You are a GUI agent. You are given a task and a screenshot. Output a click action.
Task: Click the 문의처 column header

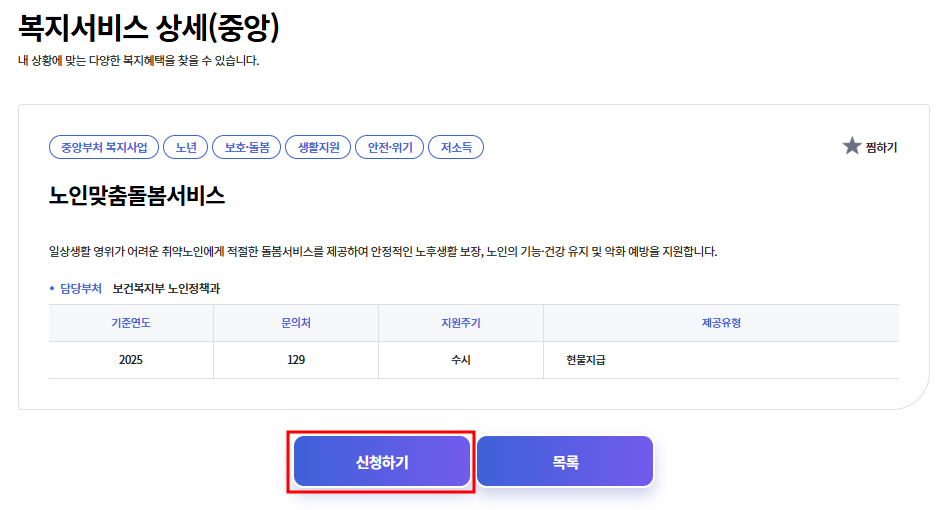pyautogui.click(x=296, y=323)
